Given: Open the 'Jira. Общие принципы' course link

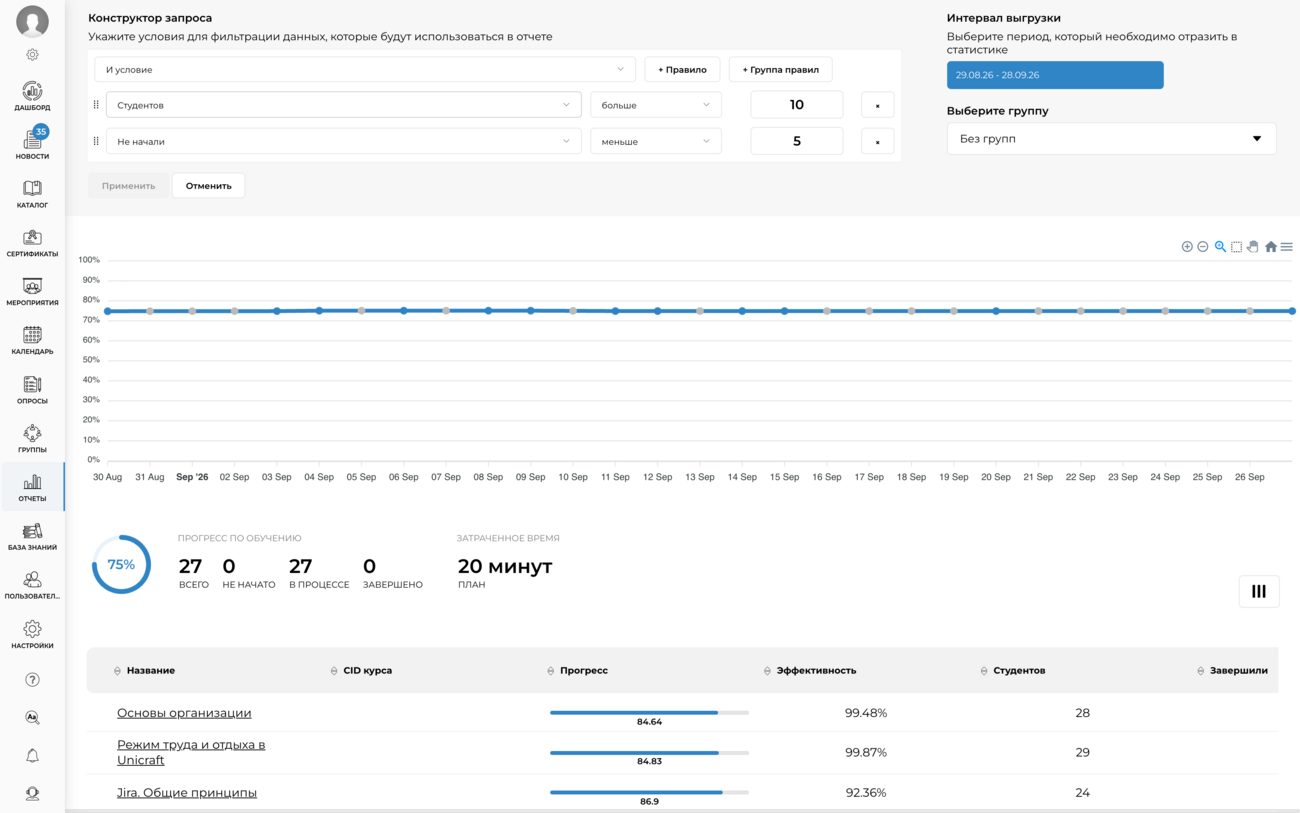Looking at the screenshot, I should click(x=187, y=793).
